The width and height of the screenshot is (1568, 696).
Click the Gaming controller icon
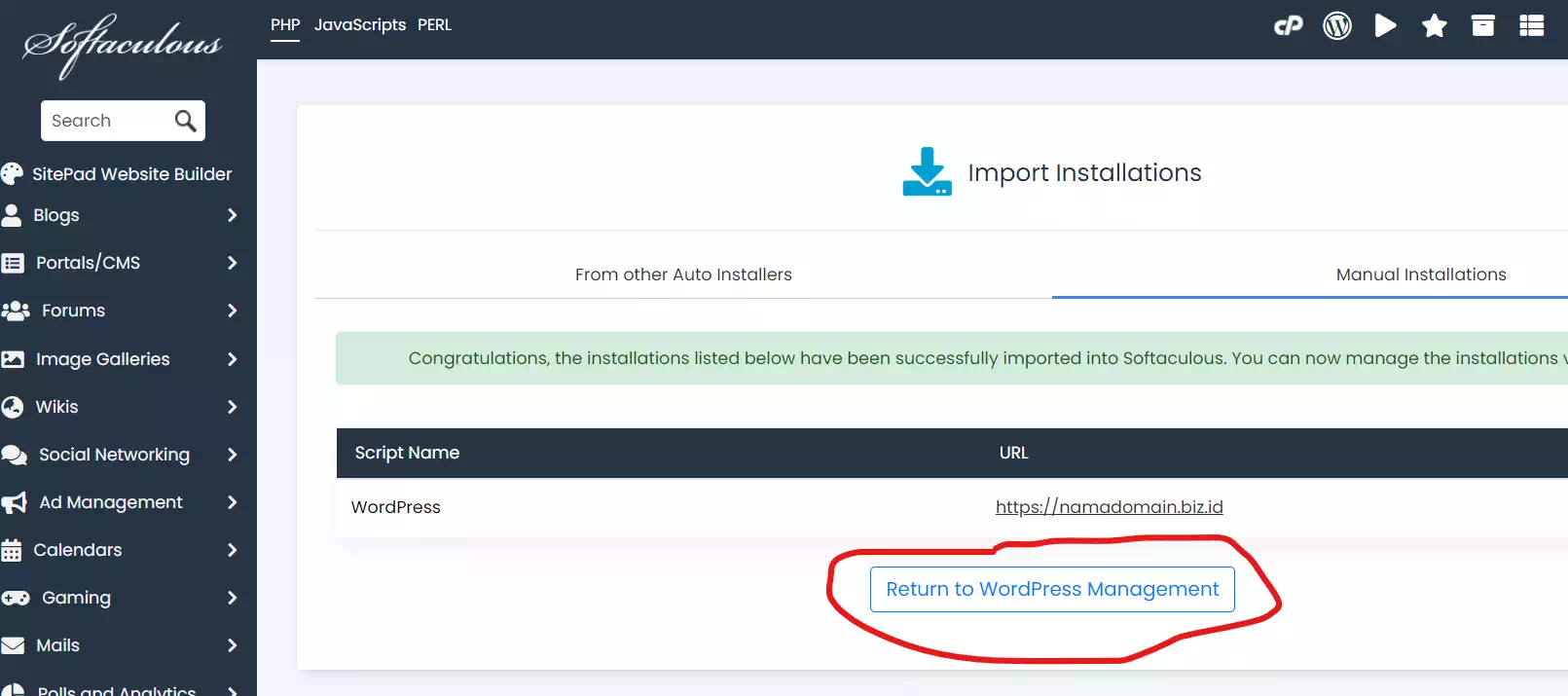tap(16, 598)
